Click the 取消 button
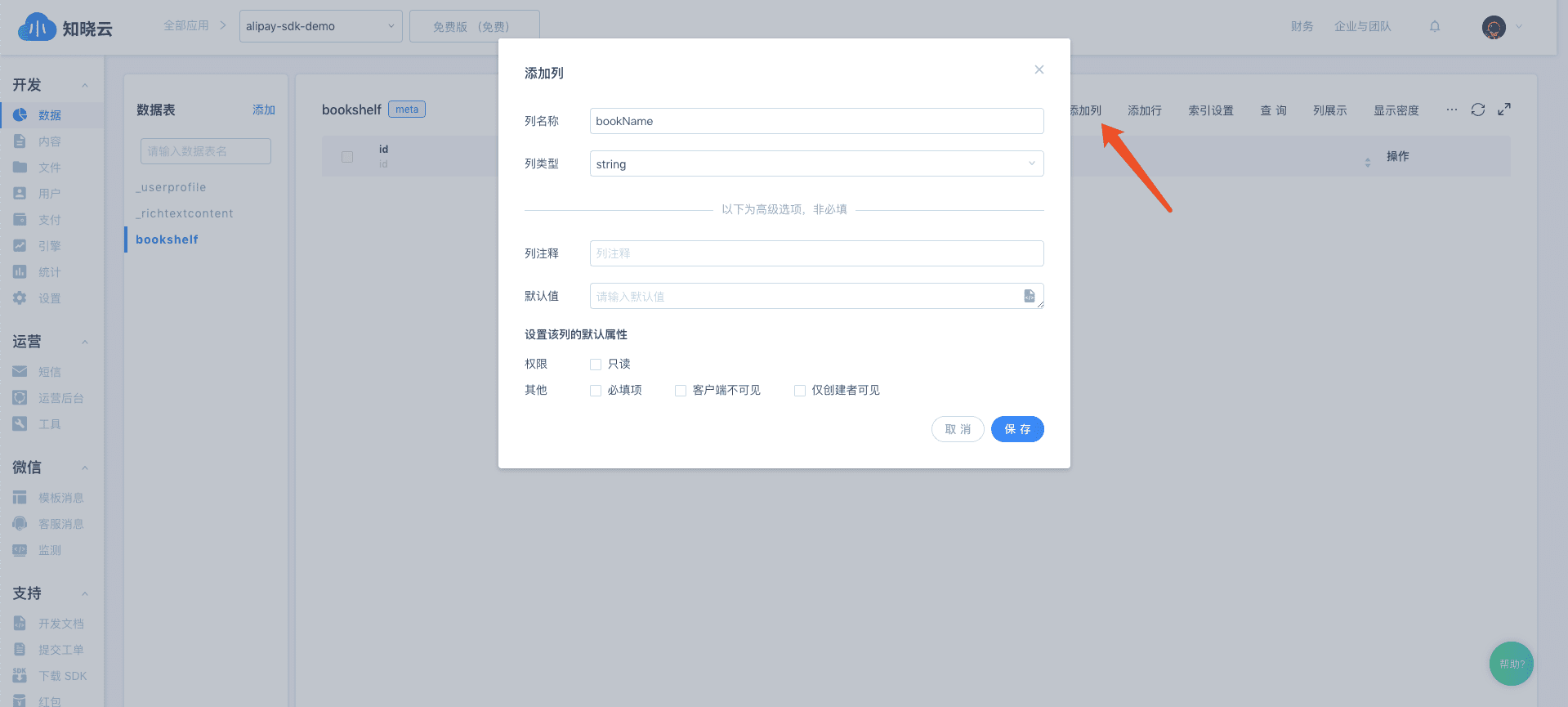The height and width of the screenshot is (707, 1568). coord(958,429)
